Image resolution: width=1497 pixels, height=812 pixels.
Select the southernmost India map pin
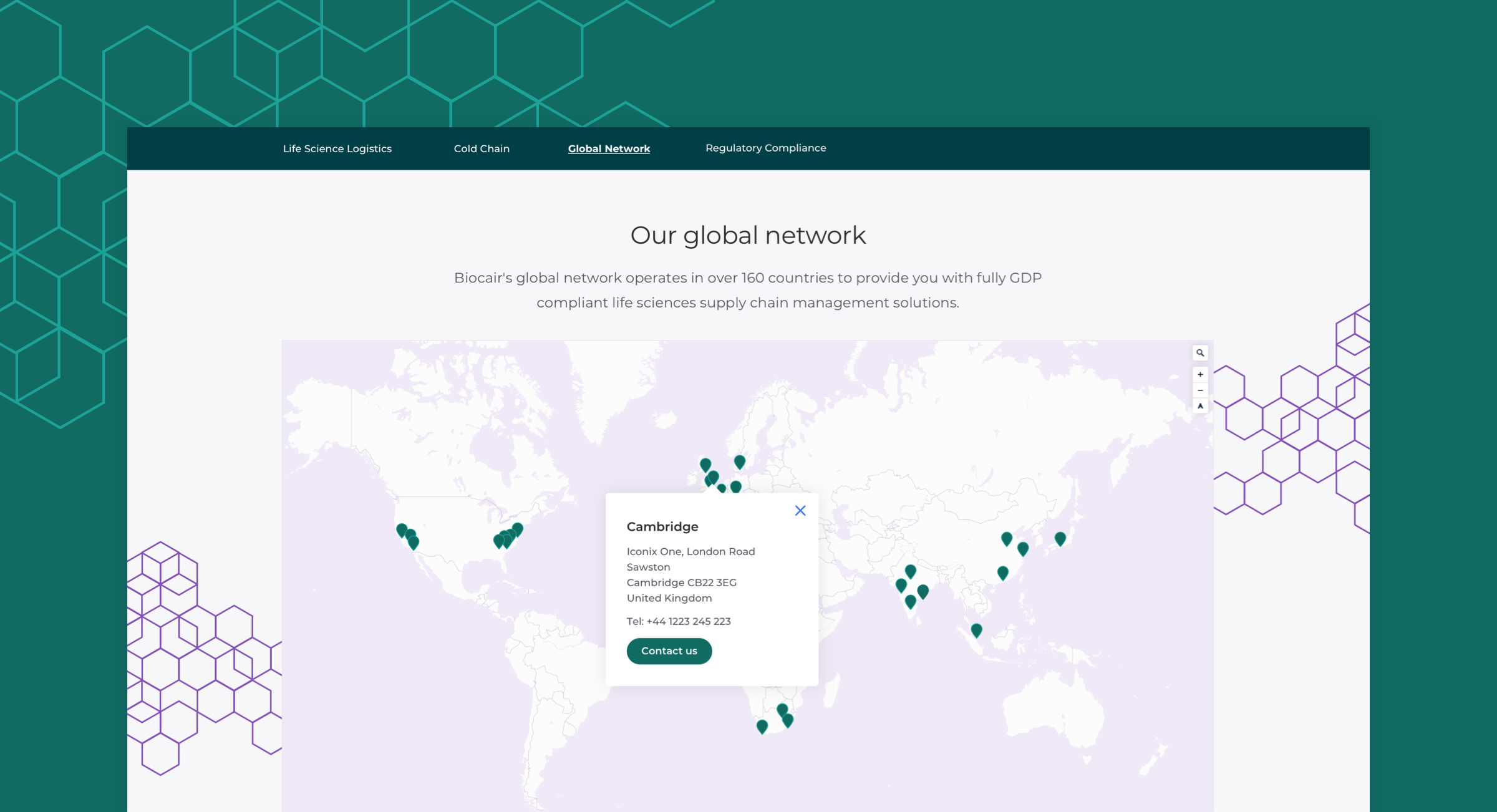pyautogui.click(x=910, y=601)
